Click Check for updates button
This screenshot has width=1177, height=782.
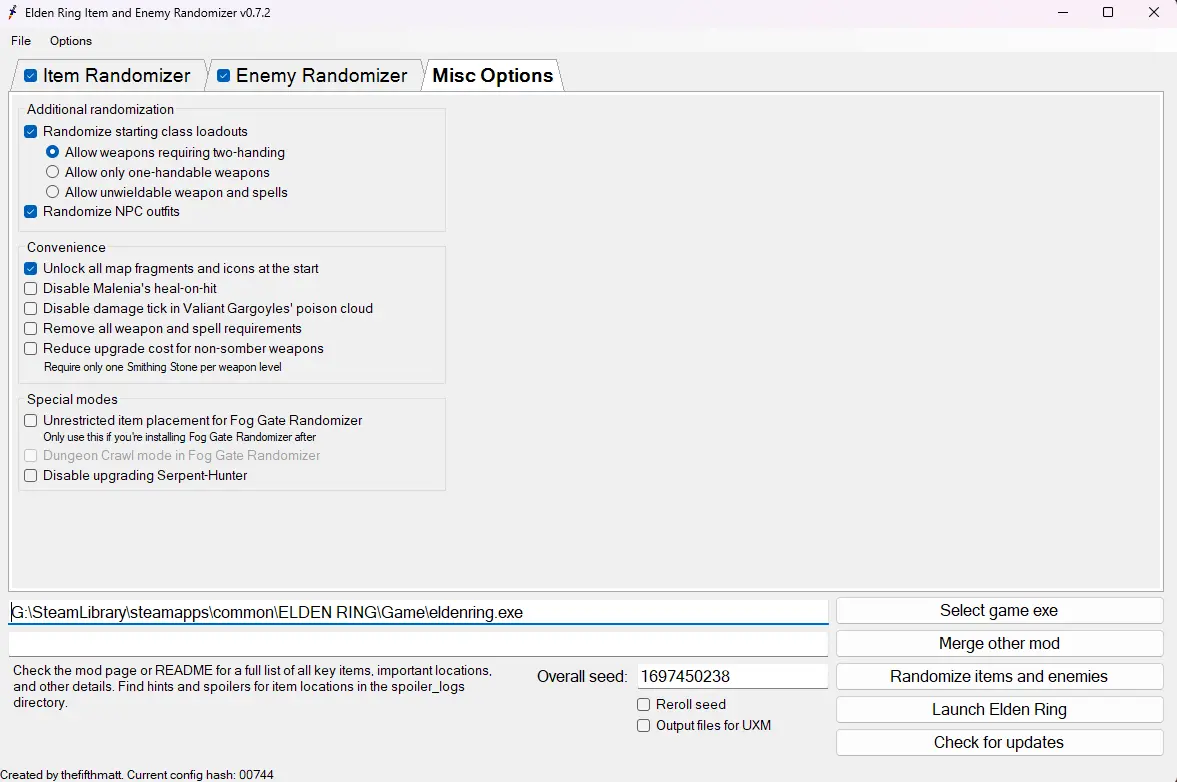[999, 743]
